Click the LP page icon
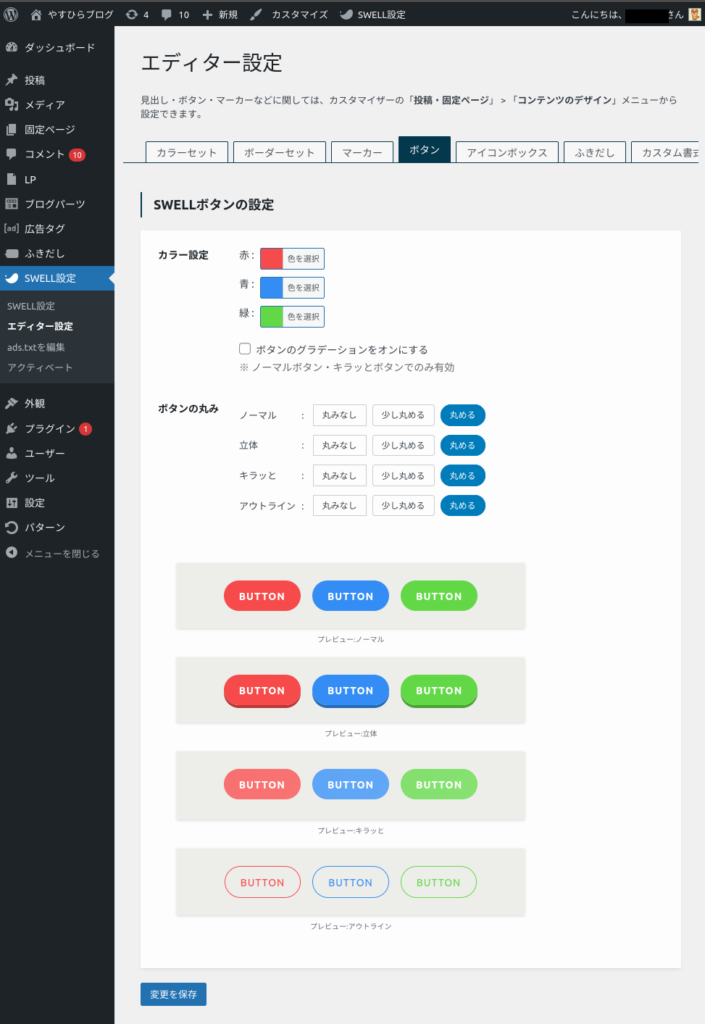705x1024 pixels. tap(12, 179)
